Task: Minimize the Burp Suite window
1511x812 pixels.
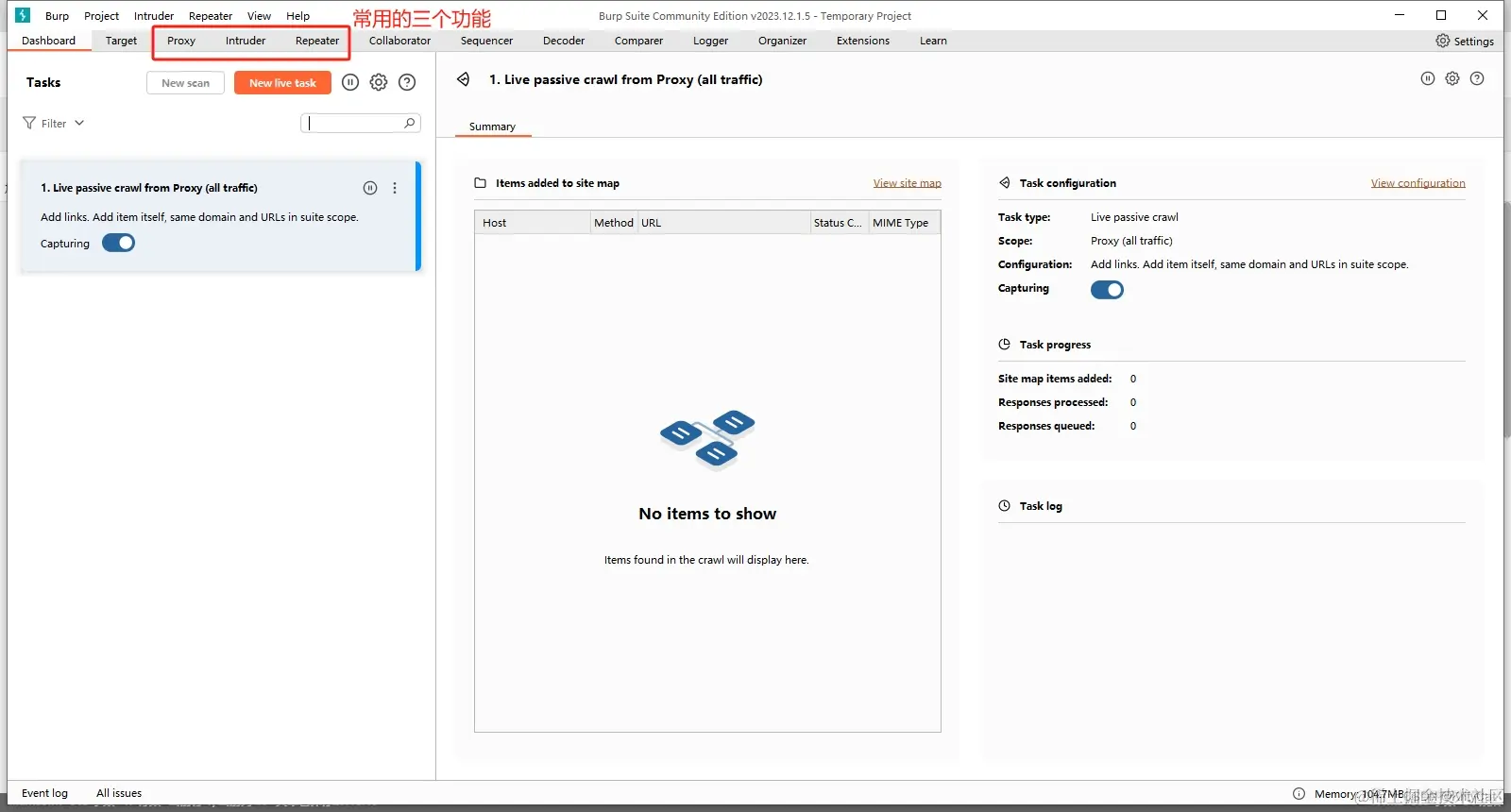Action: tap(1400, 15)
